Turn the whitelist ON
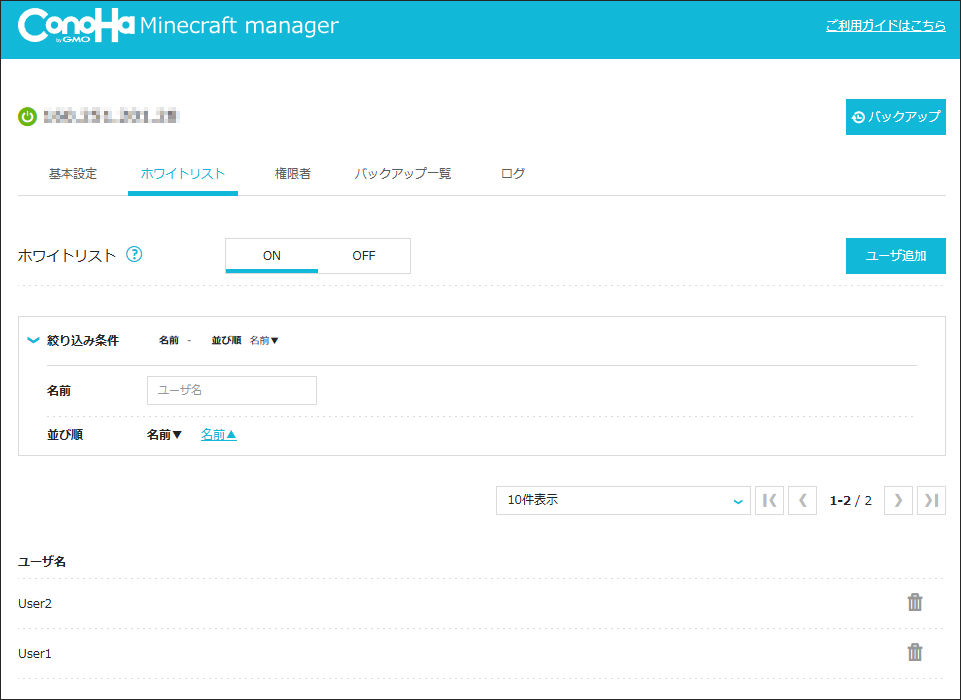This screenshot has height=700, width=961. pyautogui.click(x=272, y=256)
